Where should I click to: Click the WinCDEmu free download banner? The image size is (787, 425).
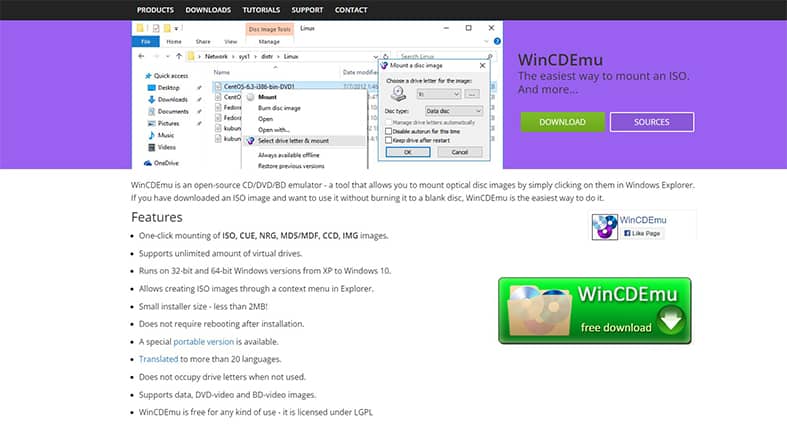595,311
